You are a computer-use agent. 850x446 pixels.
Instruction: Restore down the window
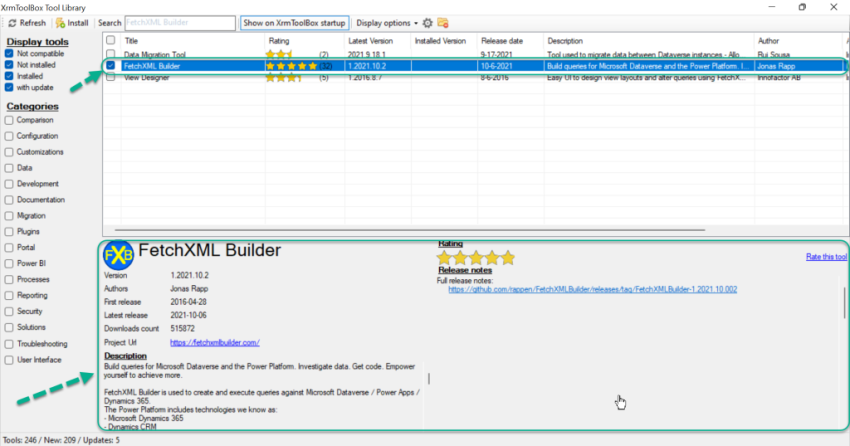pos(802,7)
